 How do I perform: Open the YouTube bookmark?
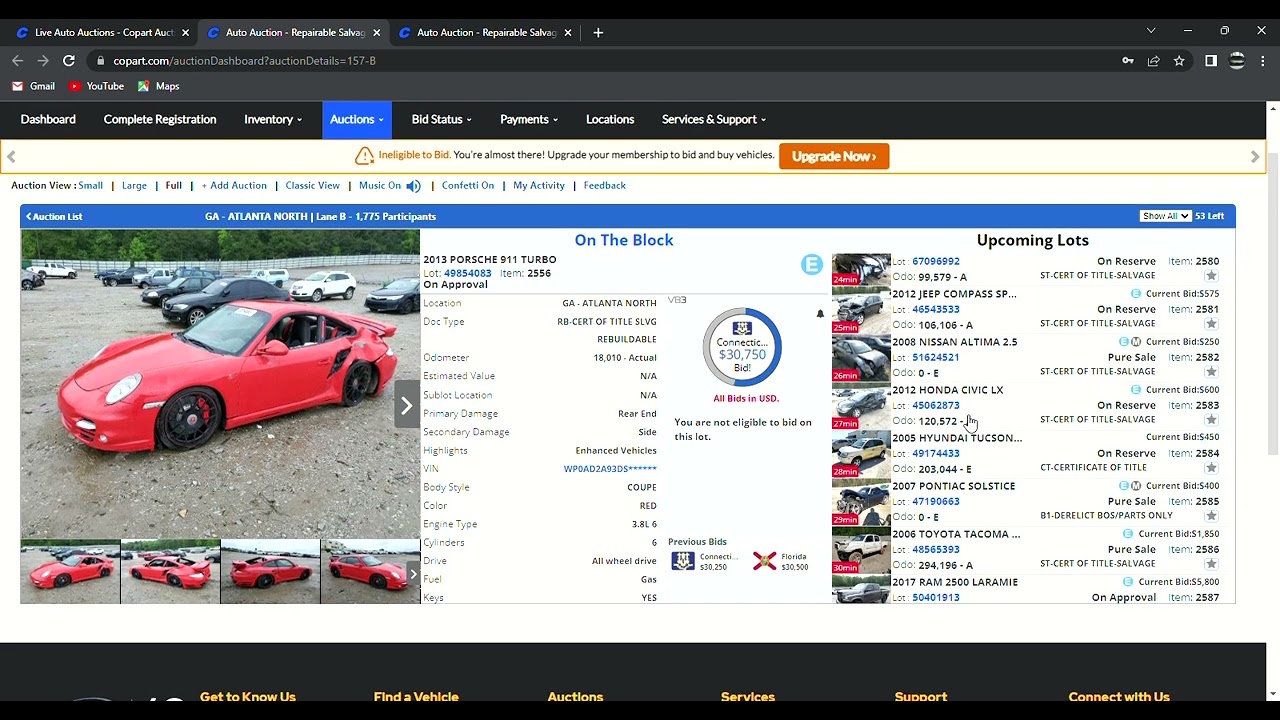pos(96,86)
